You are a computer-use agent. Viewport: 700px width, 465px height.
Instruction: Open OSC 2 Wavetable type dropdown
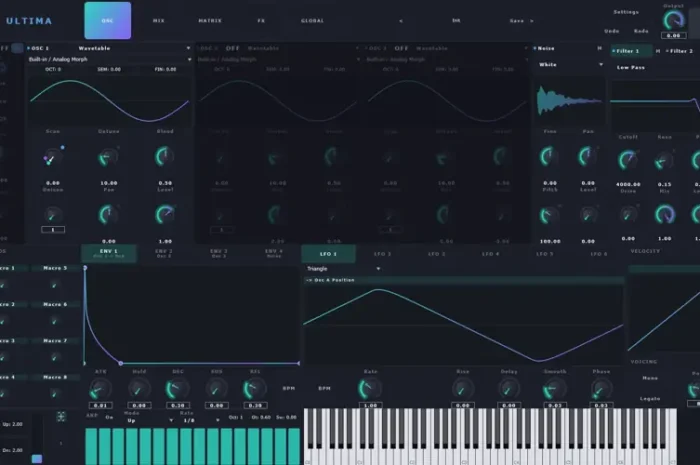pos(303,48)
